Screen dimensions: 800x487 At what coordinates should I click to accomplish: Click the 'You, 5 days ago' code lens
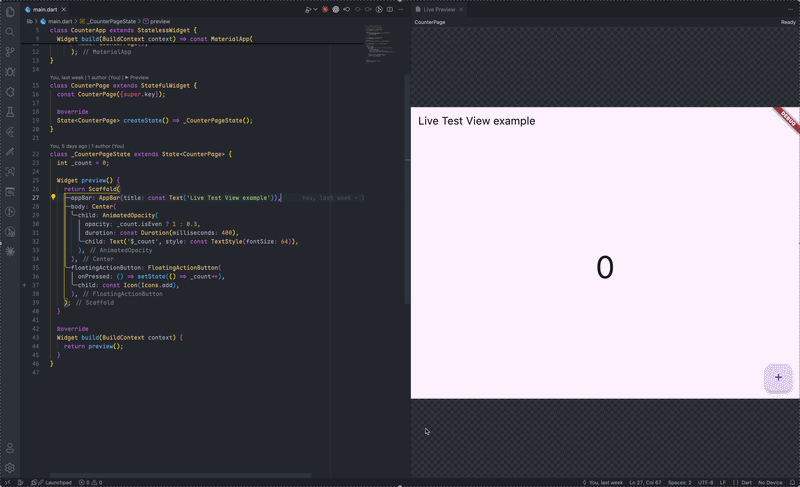click(x=87, y=146)
